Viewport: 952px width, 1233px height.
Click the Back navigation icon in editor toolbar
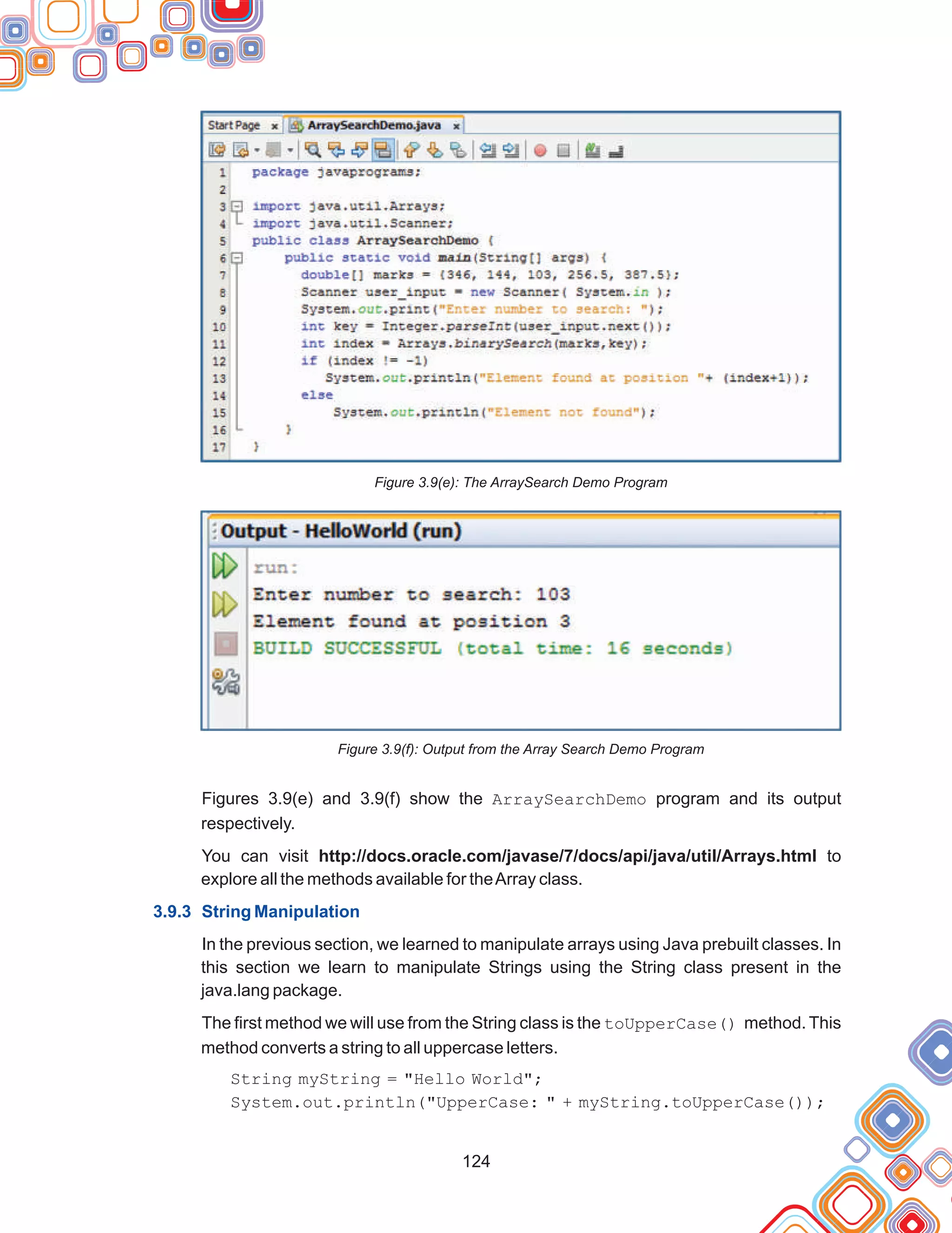click(x=241, y=150)
